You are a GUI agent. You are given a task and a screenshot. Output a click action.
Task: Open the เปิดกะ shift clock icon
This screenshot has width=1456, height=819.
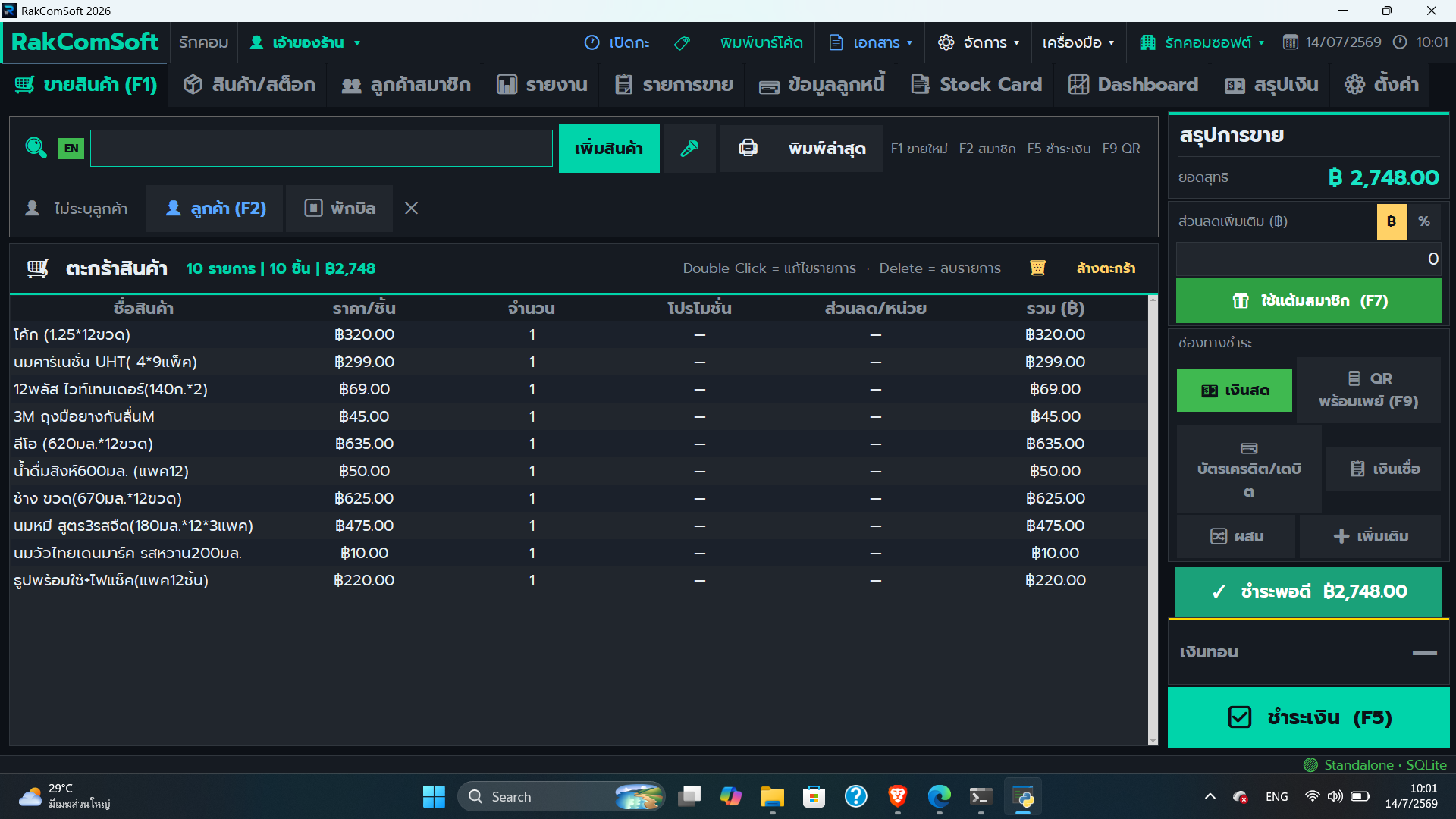[591, 43]
